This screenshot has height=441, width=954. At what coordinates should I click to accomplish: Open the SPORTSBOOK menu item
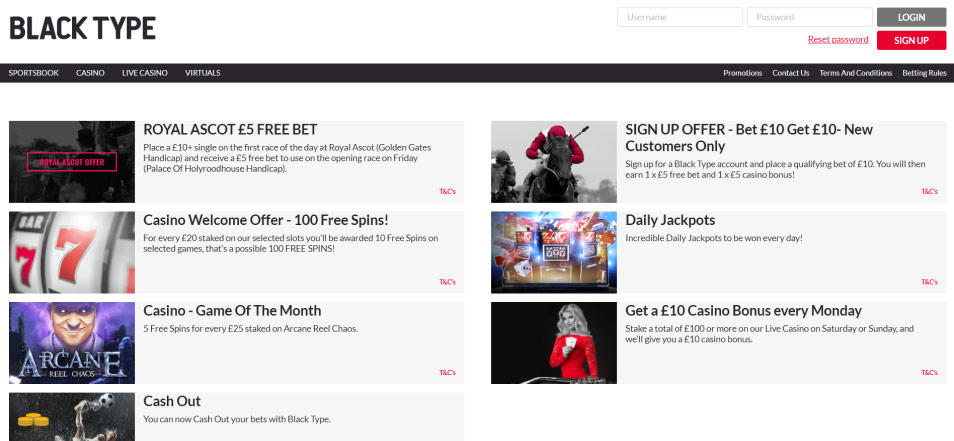coord(34,73)
